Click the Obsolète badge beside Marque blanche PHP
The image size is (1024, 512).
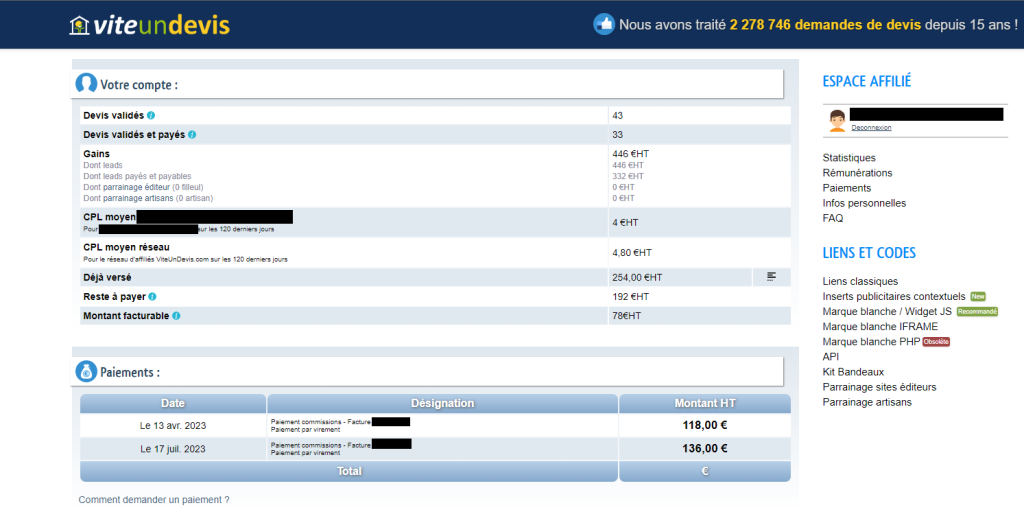coord(936,342)
